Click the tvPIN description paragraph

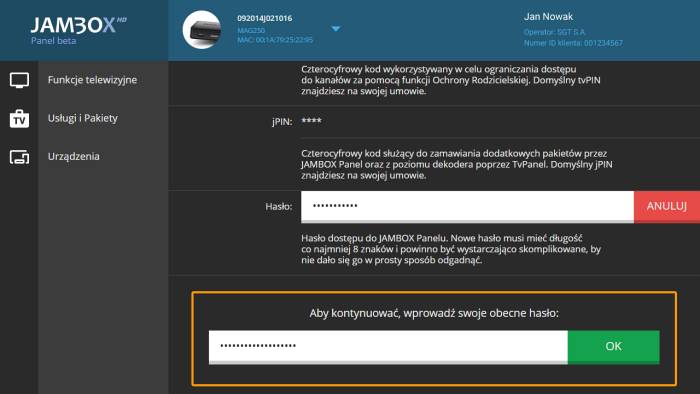point(451,80)
